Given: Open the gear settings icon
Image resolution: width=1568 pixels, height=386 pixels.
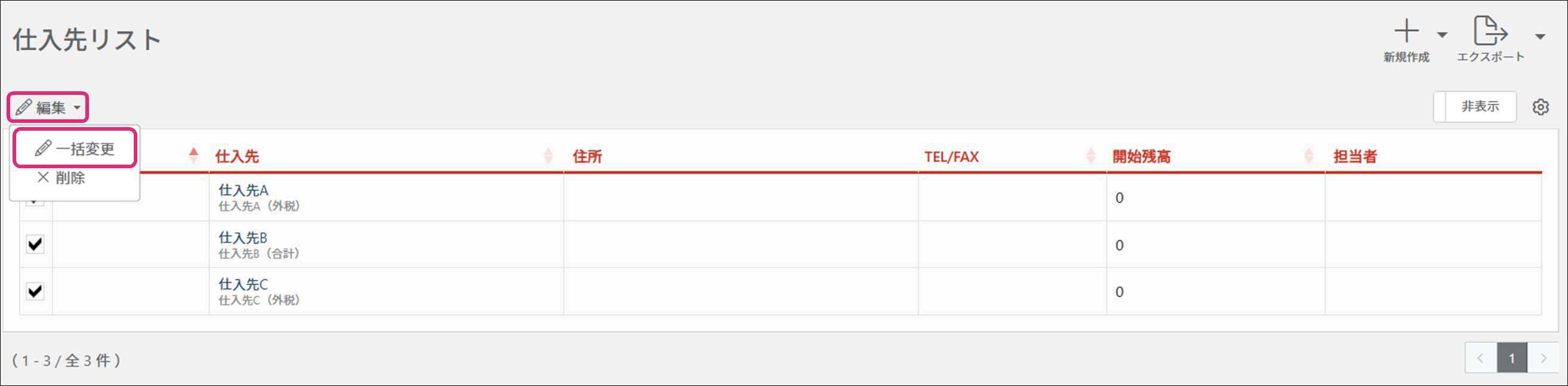Looking at the screenshot, I should tap(1540, 107).
